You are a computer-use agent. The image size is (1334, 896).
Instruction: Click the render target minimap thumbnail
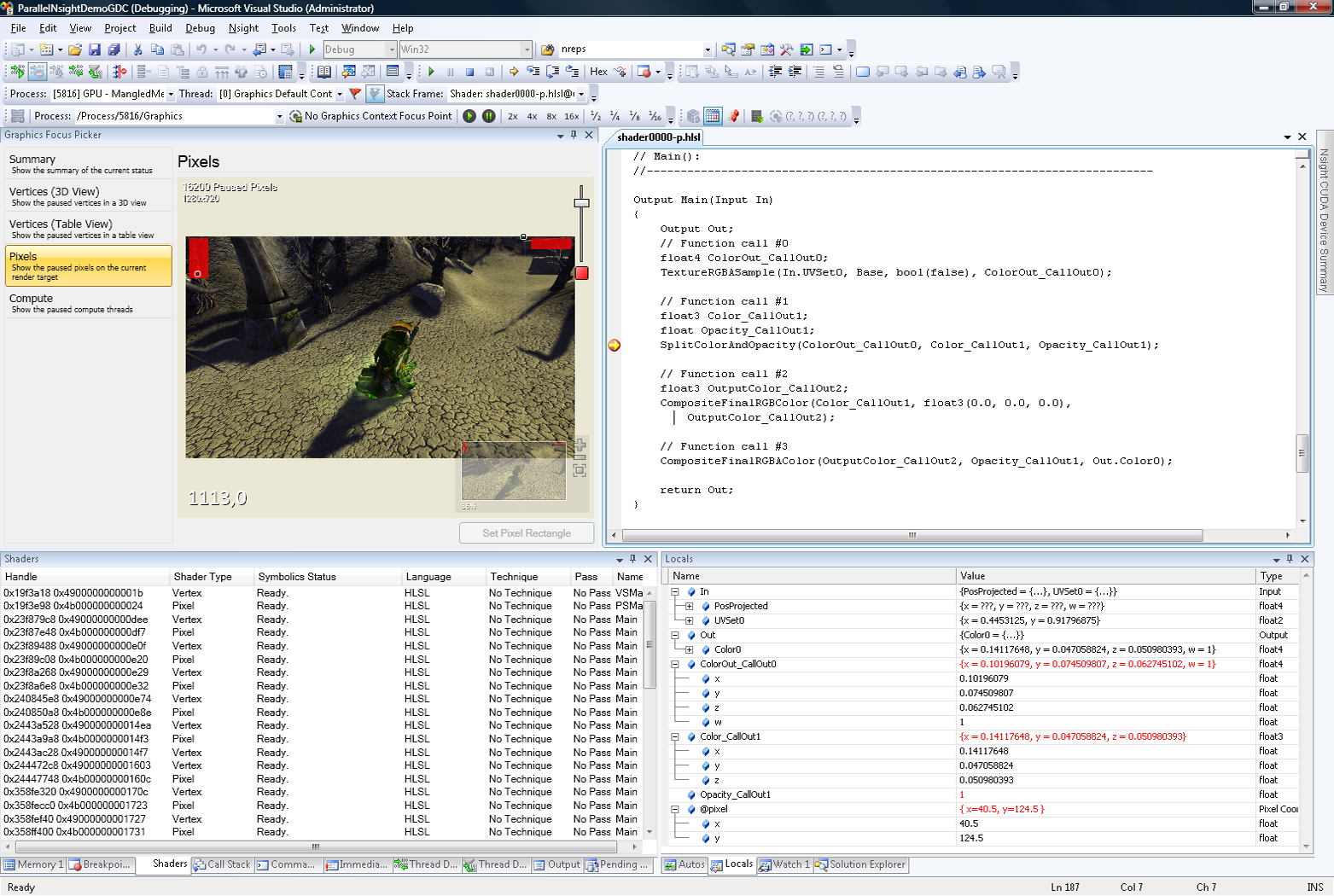(514, 471)
